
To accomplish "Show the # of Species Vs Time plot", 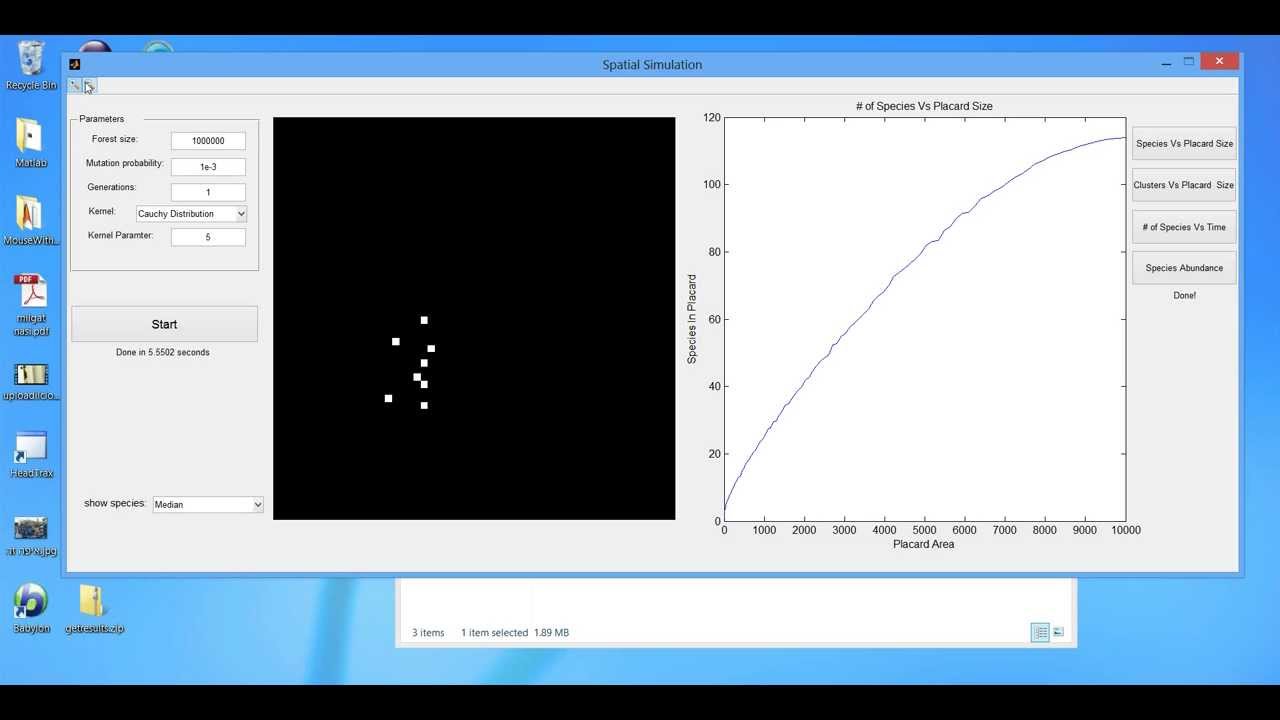I will pyautogui.click(x=1184, y=227).
